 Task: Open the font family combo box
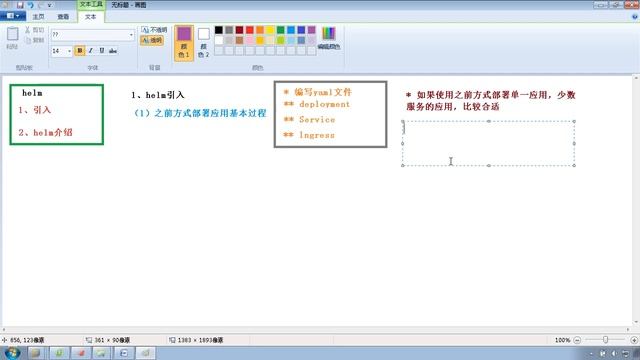click(x=92, y=35)
